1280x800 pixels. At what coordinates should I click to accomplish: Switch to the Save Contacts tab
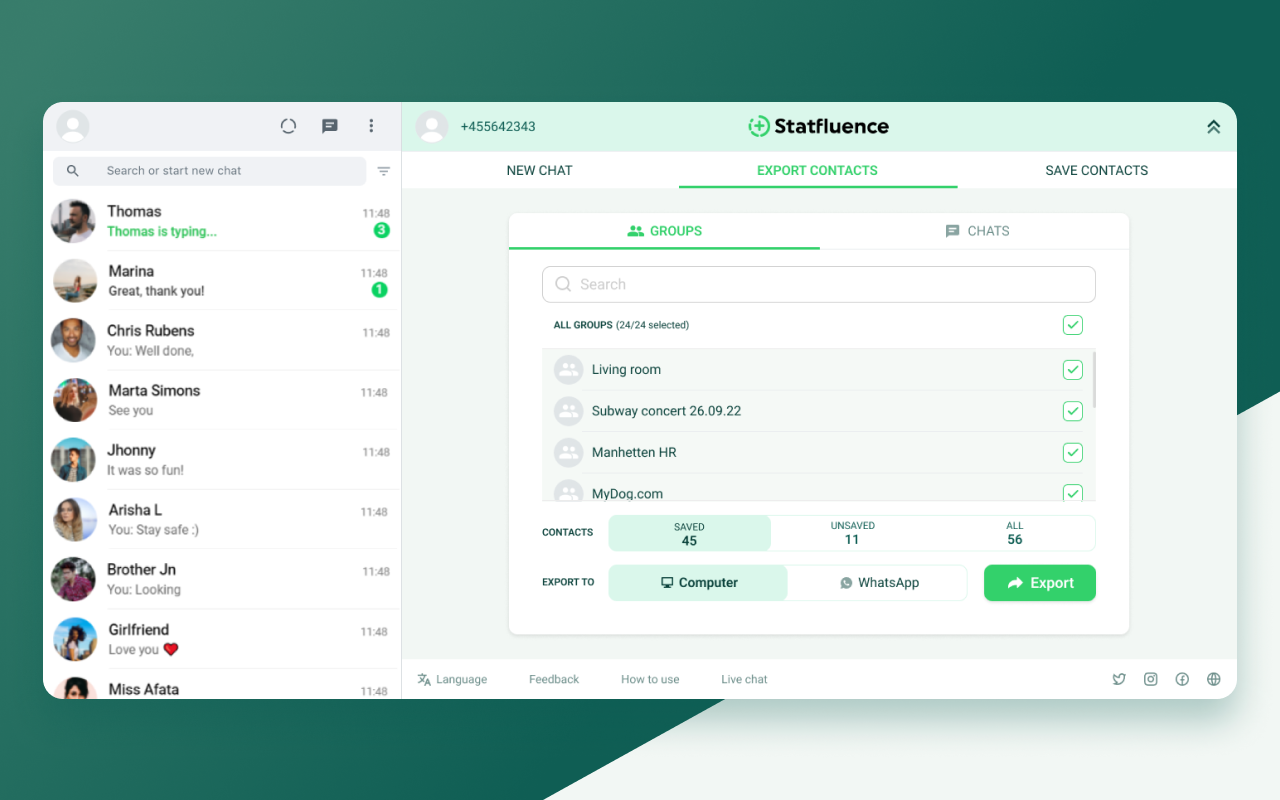1096,170
